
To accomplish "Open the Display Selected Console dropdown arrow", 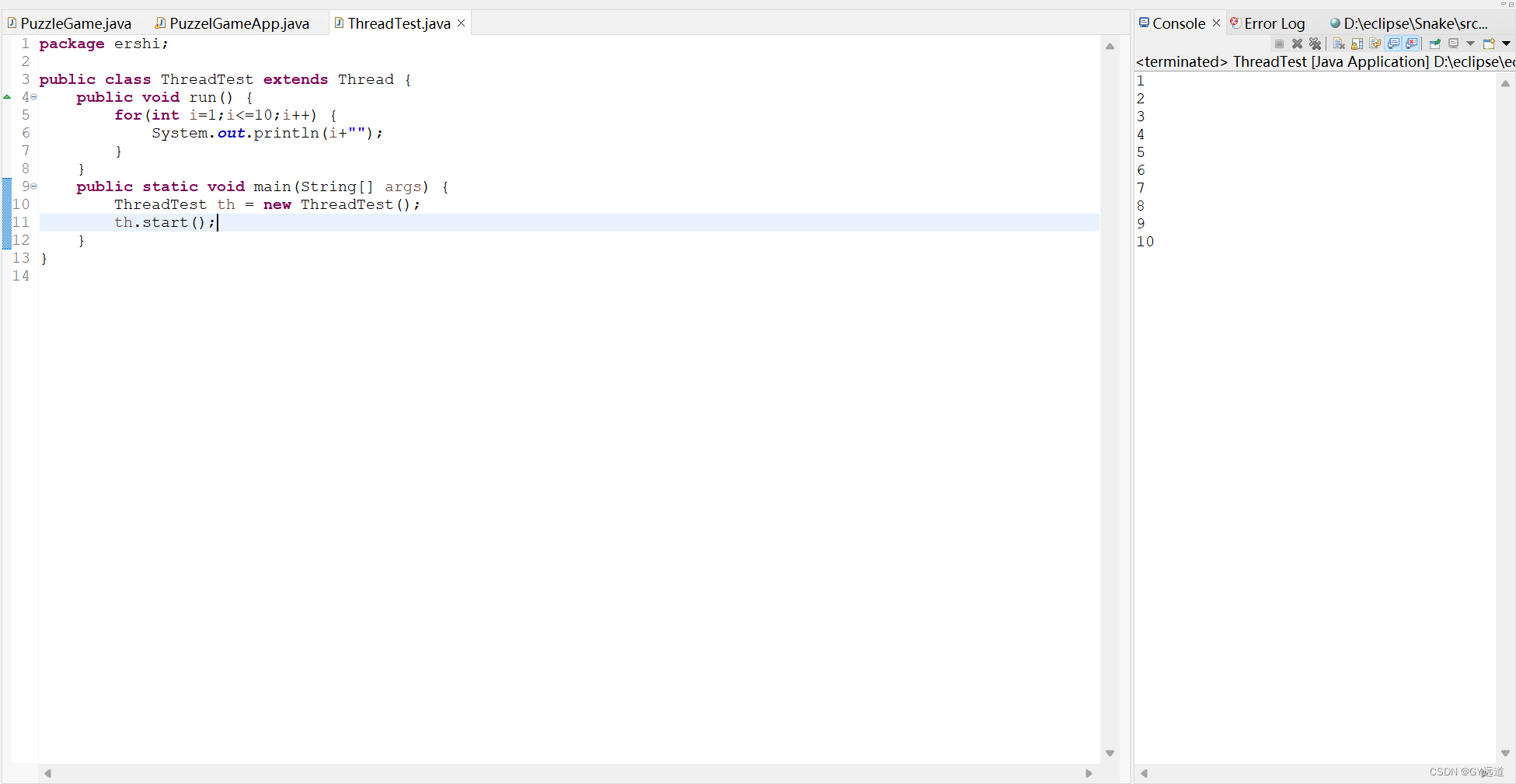I will point(1470,44).
